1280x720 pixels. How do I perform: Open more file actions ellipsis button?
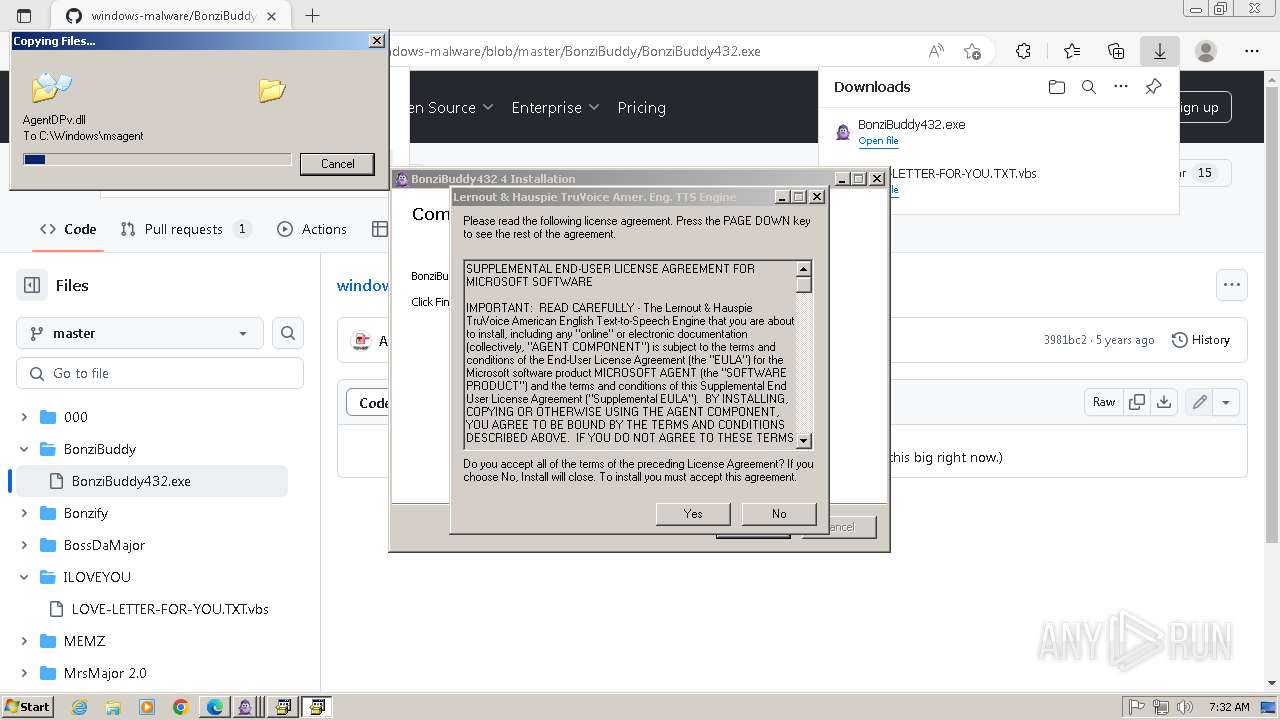pyautogui.click(x=1232, y=285)
